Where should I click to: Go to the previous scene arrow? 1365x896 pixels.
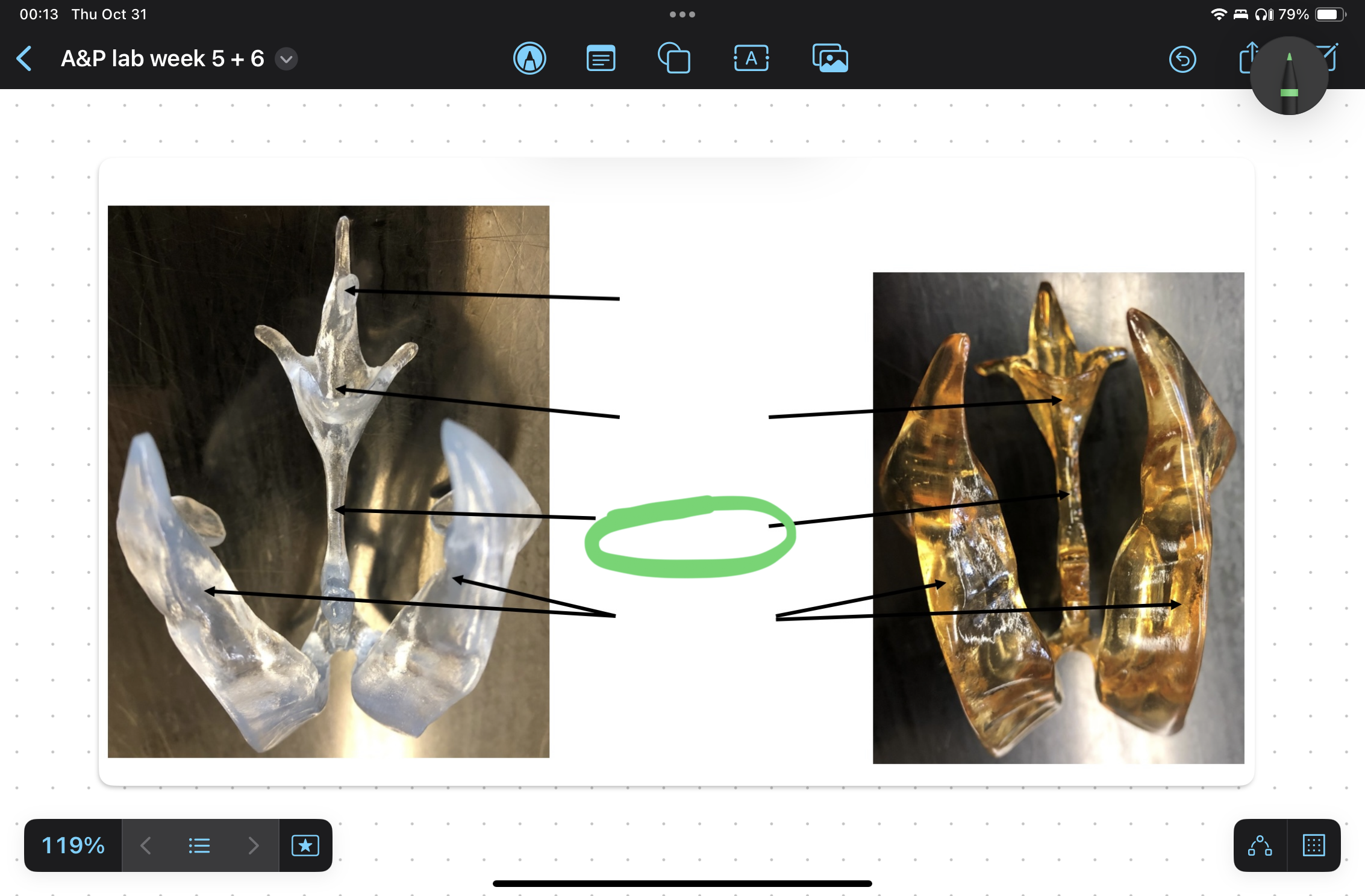[146, 845]
